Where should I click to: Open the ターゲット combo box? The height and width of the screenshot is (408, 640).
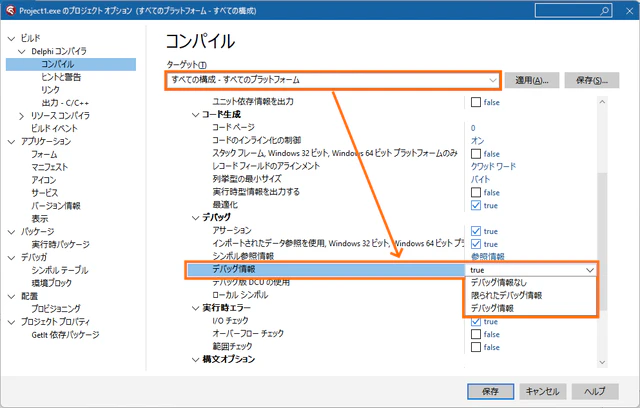(x=332, y=80)
